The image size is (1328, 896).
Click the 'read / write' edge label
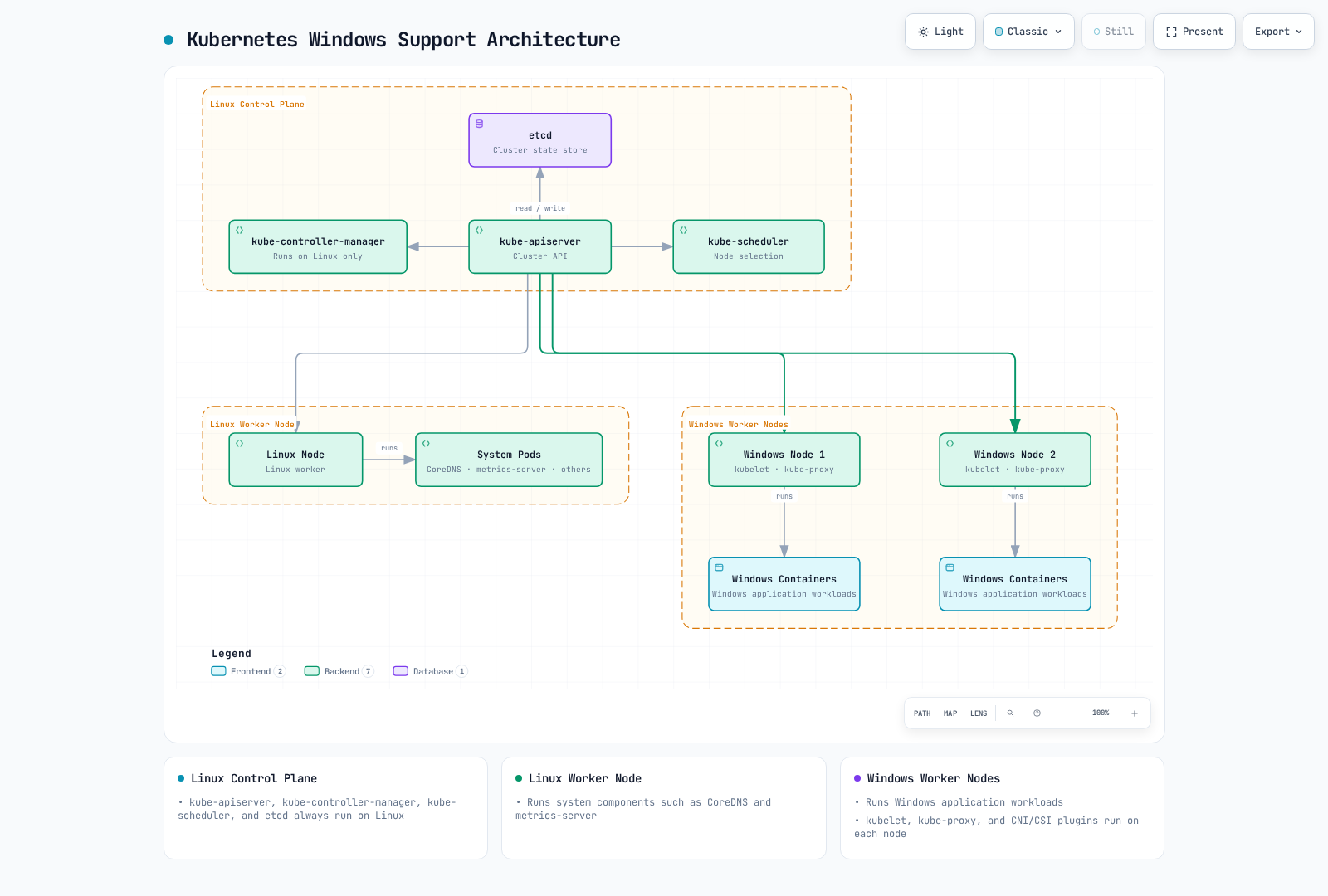tap(540, 208)
